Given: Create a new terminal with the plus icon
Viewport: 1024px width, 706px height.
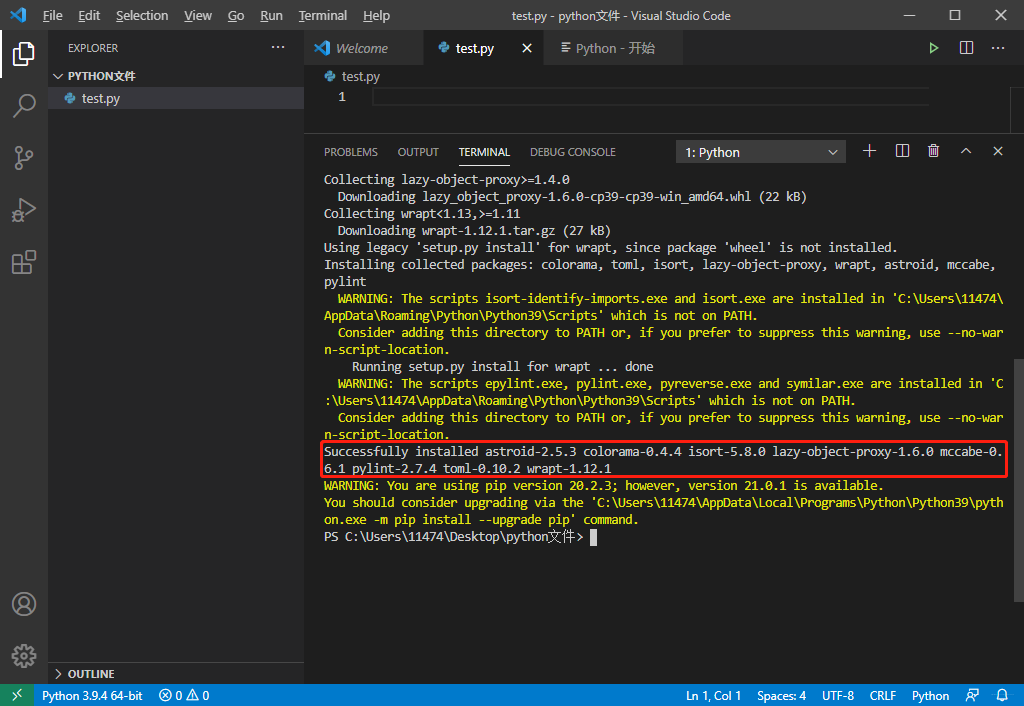Looking at the screenshot, I should tap(869, 150).
